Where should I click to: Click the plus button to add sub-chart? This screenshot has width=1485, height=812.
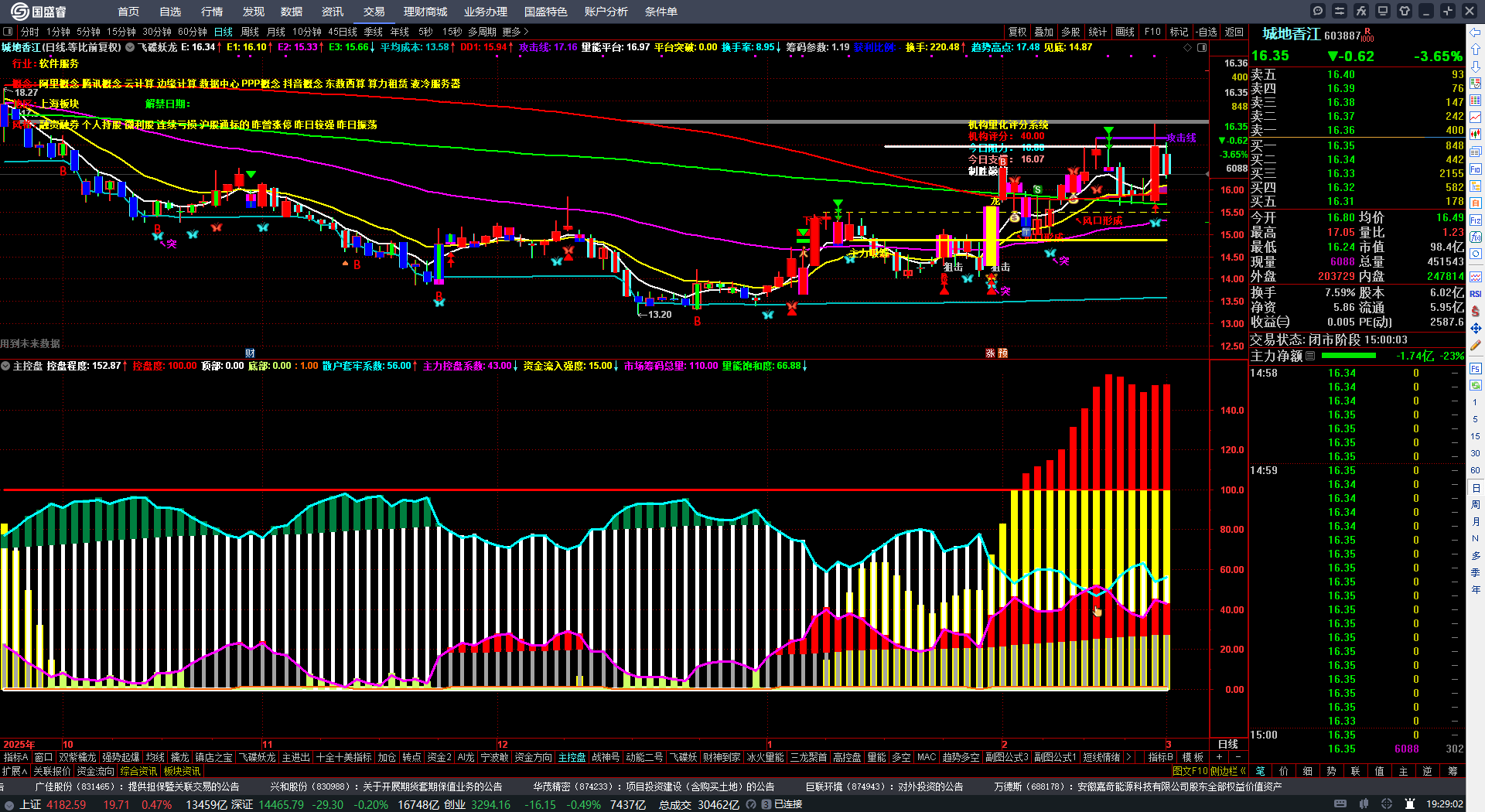tap(1220, 757)
